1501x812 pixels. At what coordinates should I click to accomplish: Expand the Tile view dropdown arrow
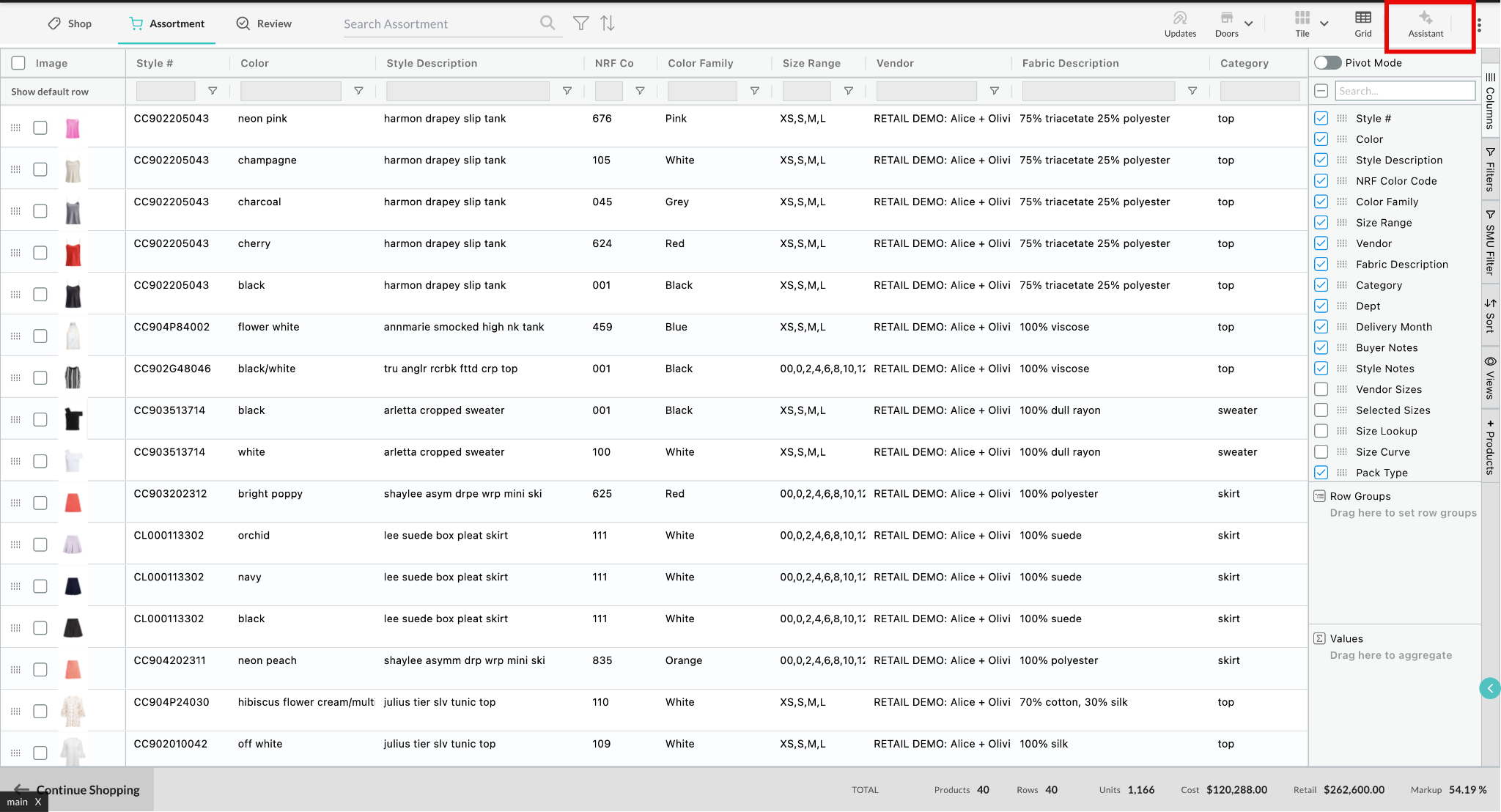pyautogui.click(x=1324, y=23)
